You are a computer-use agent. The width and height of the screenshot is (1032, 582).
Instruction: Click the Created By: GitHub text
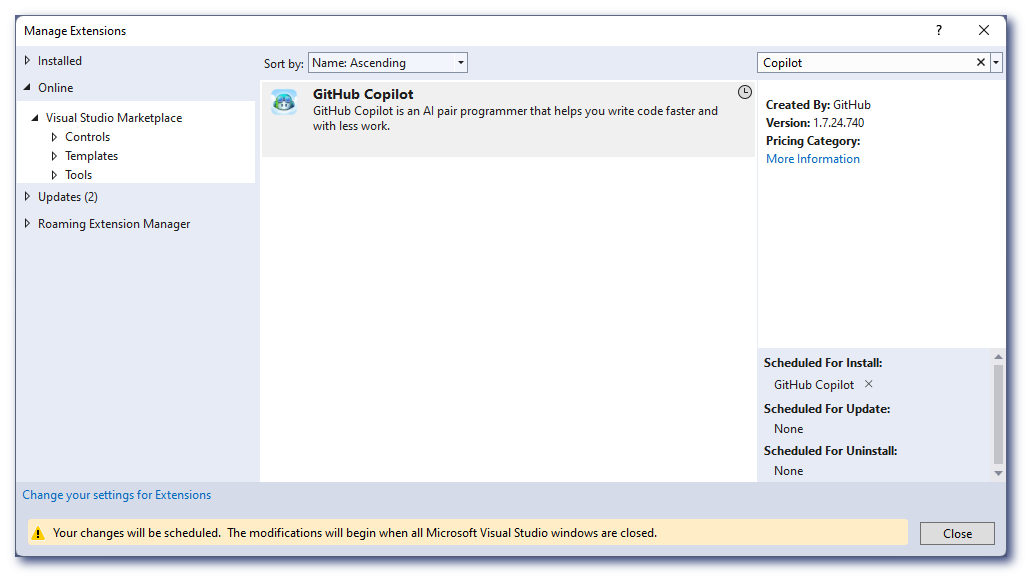pyautogui.click(x=818, y=105)
